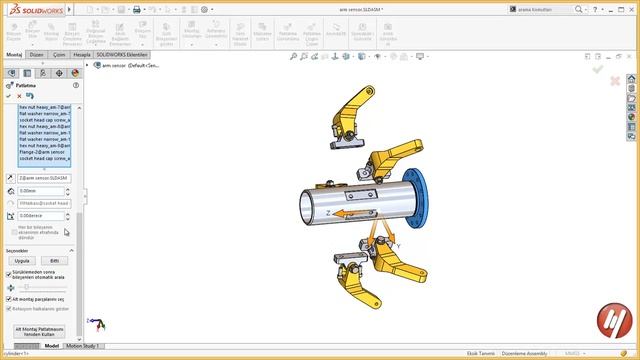
Task: Open the Print dropdown arrow
Action: tap(144, 9)
